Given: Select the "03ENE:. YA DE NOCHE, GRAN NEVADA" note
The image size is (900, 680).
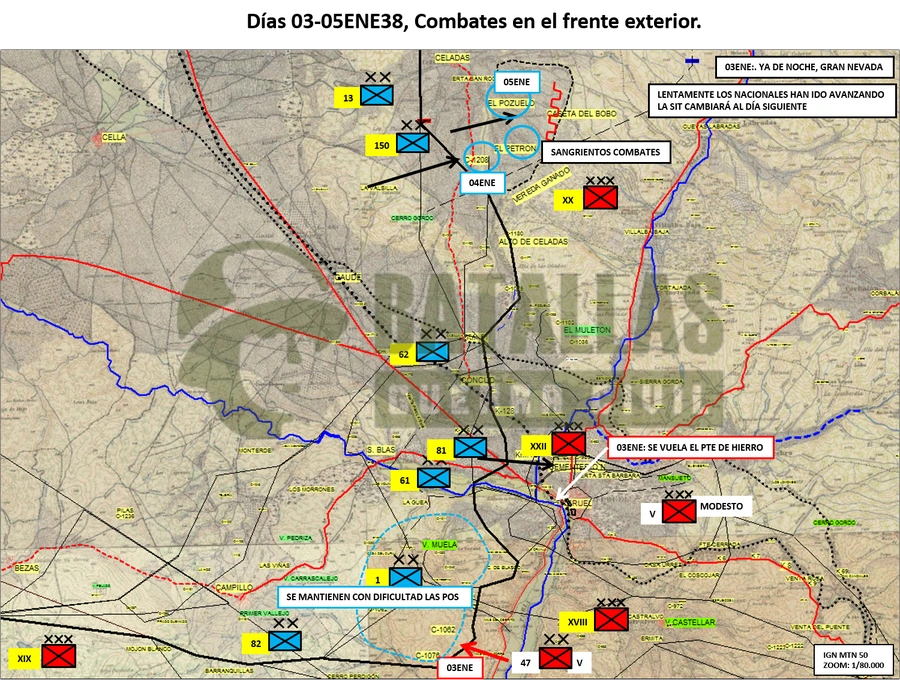Looking at the screenshot, I should click(x=804, y=67).
